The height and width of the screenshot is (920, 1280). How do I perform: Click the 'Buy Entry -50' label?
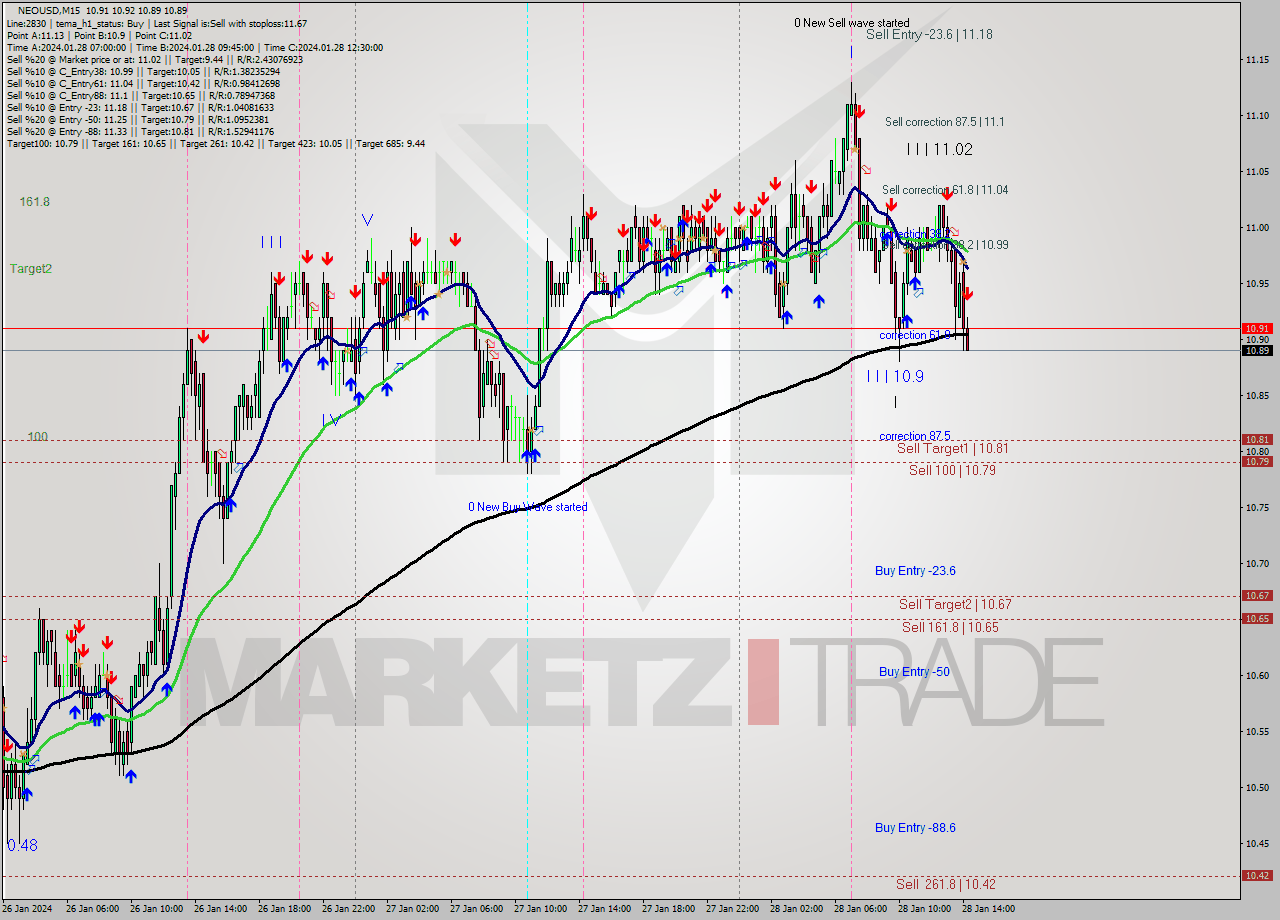point(914,672)
